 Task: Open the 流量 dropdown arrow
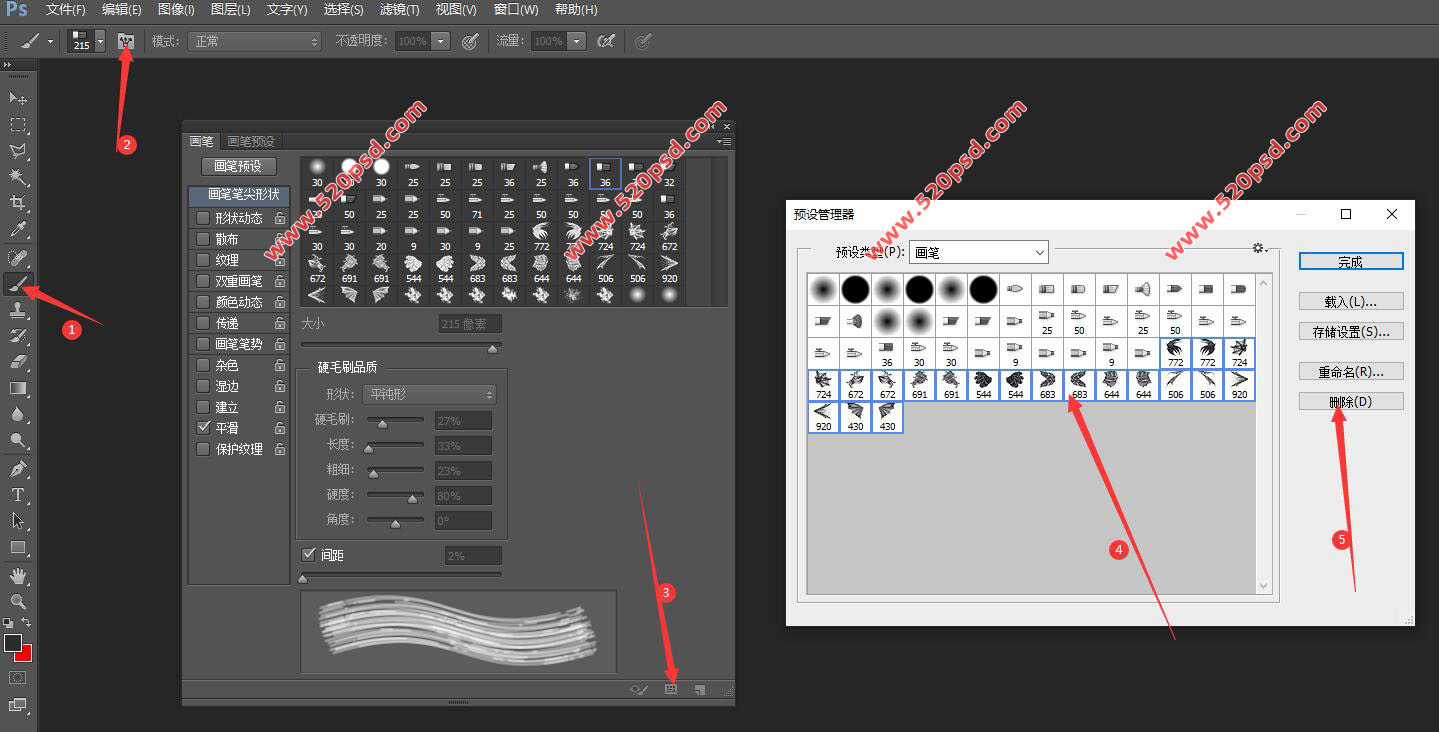(576, 41)
